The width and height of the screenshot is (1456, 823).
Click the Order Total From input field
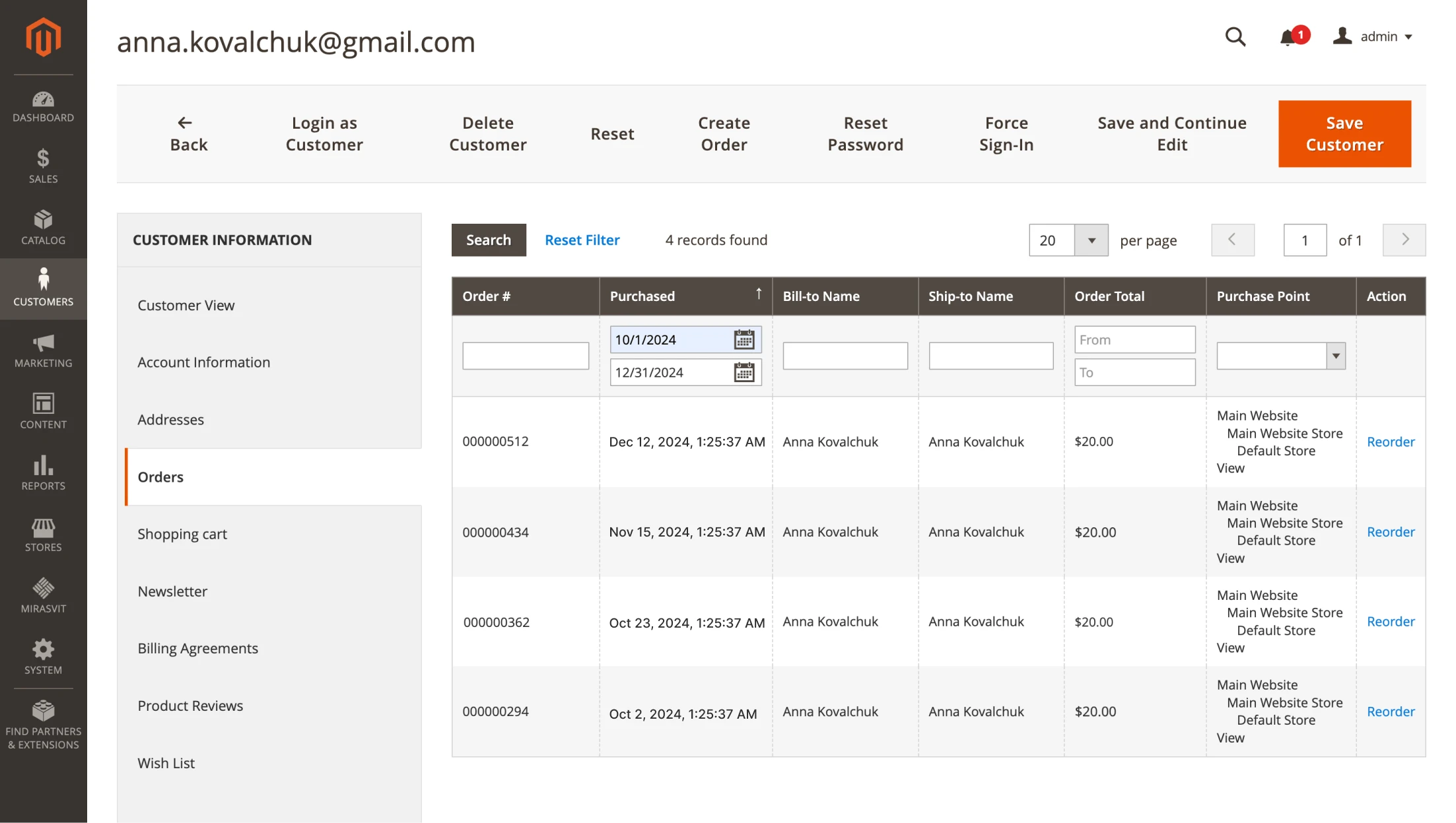click(1134, 340)
